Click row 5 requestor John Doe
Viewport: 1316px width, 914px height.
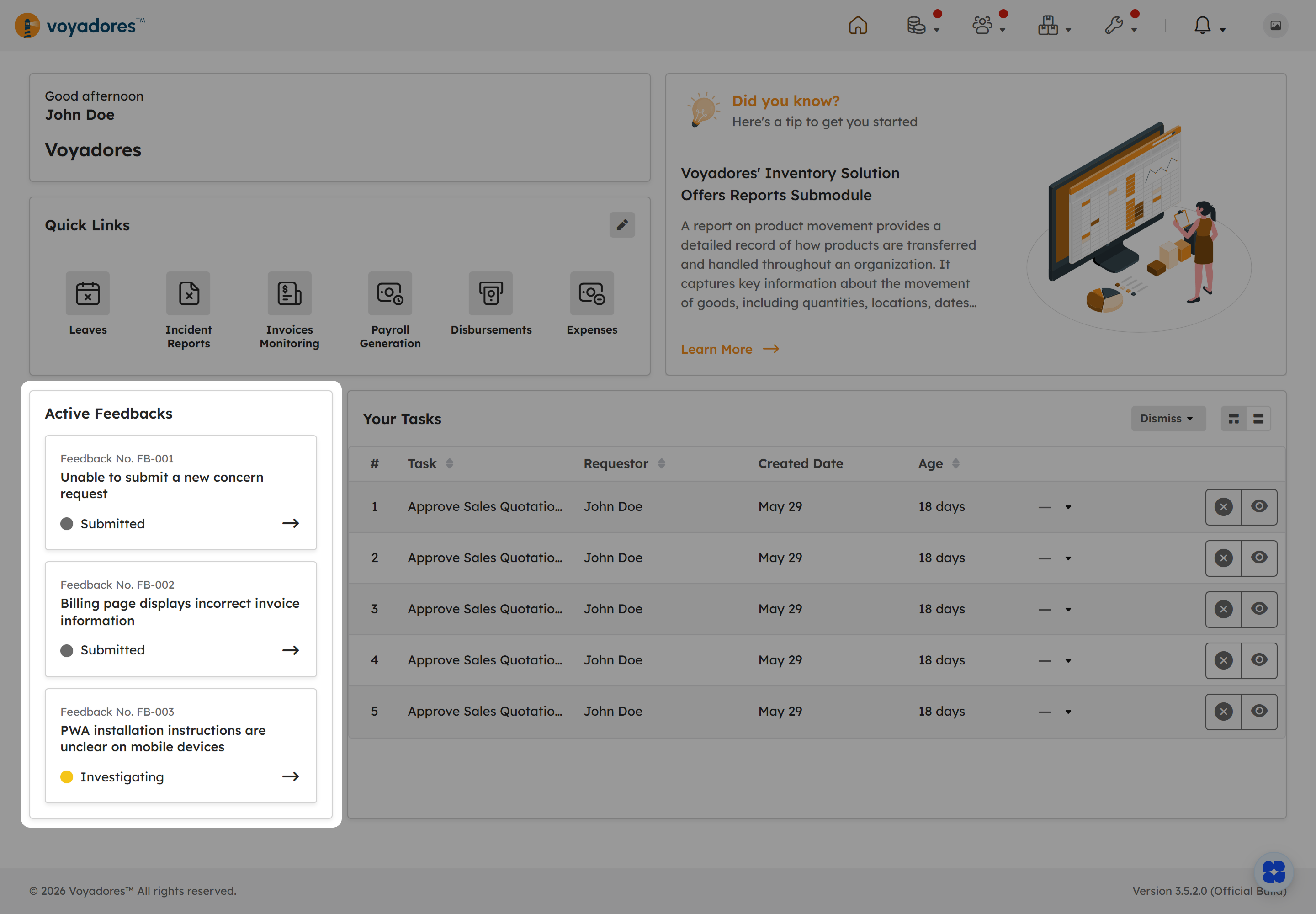[x=613, y=711]
